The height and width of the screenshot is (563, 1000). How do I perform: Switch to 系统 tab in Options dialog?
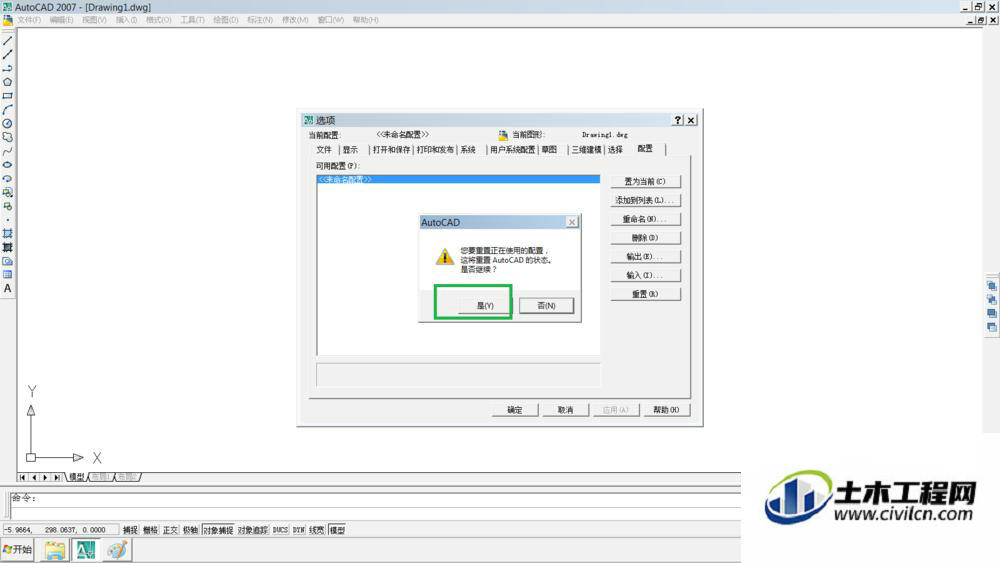click(x=468, y=150)
